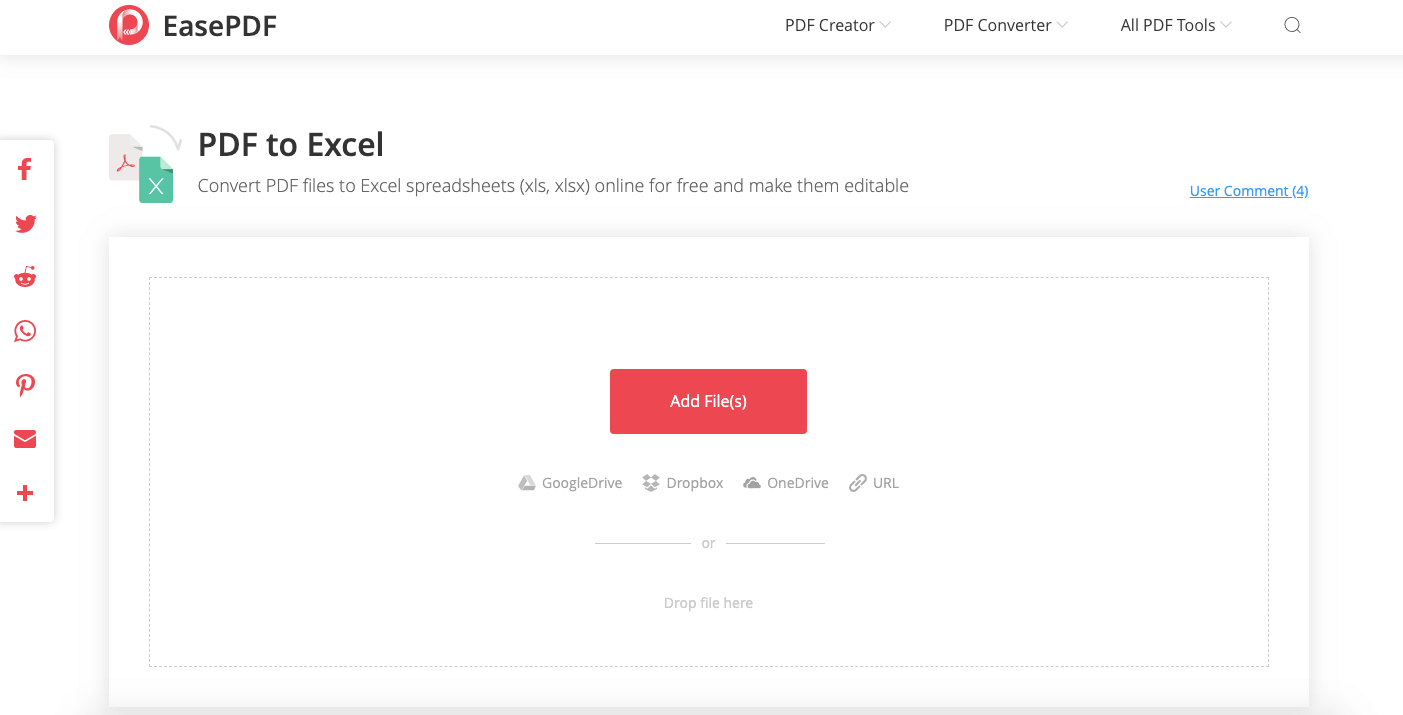Import a file from GoogleDrive

(570, 483)
